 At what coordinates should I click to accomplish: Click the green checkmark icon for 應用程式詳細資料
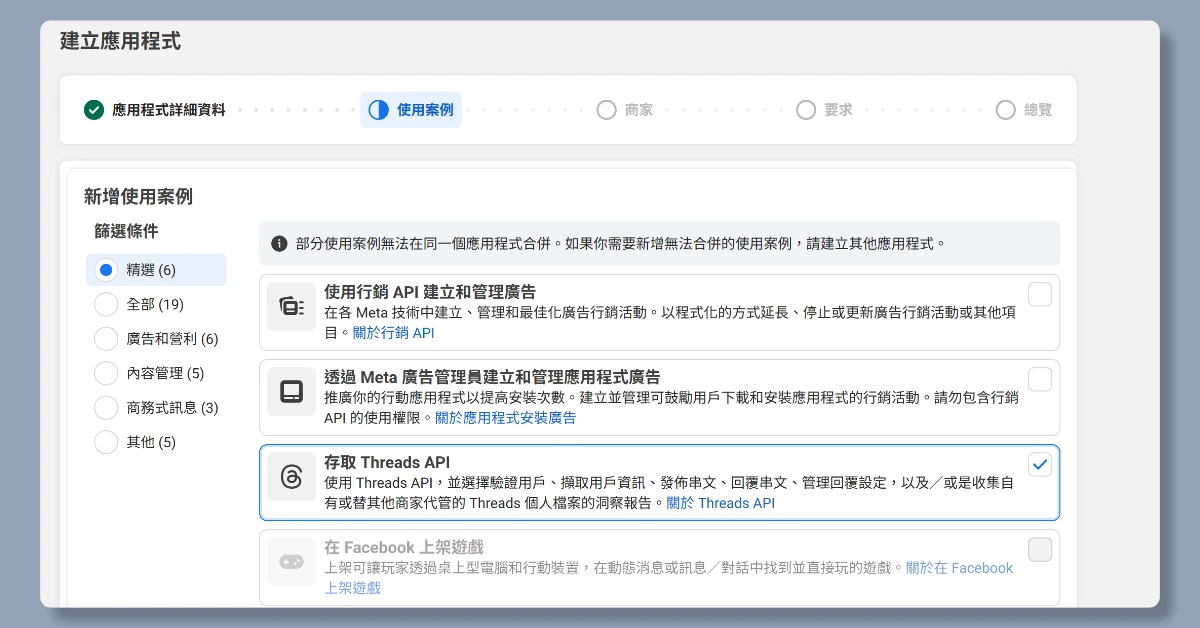pyautogui.click(x=94, y=110)
